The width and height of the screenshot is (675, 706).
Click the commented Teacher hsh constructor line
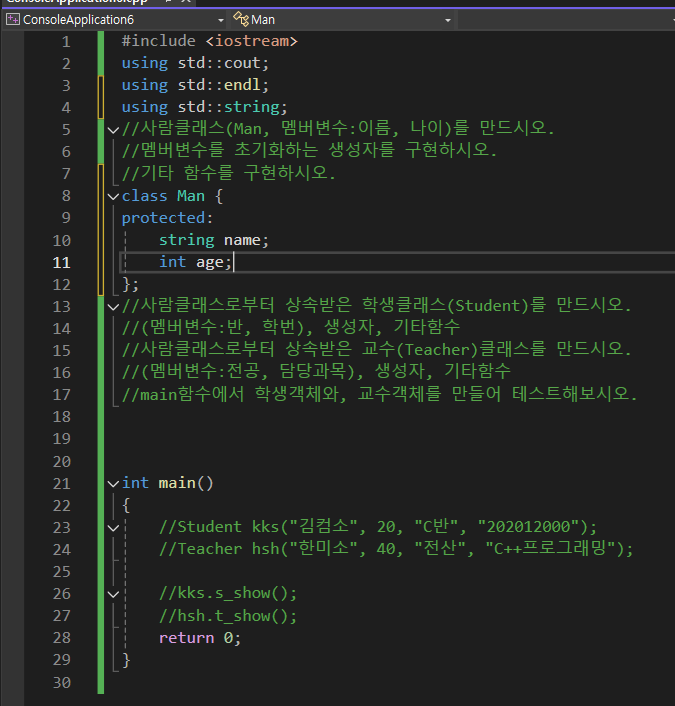point(396,549)
